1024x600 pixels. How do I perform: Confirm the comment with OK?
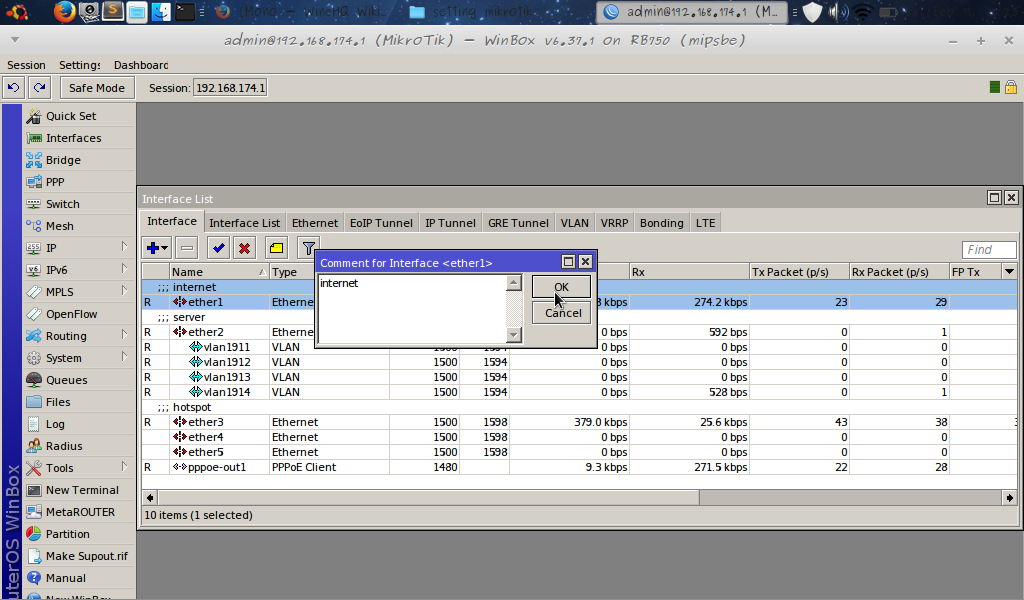(x=561, y=287)
